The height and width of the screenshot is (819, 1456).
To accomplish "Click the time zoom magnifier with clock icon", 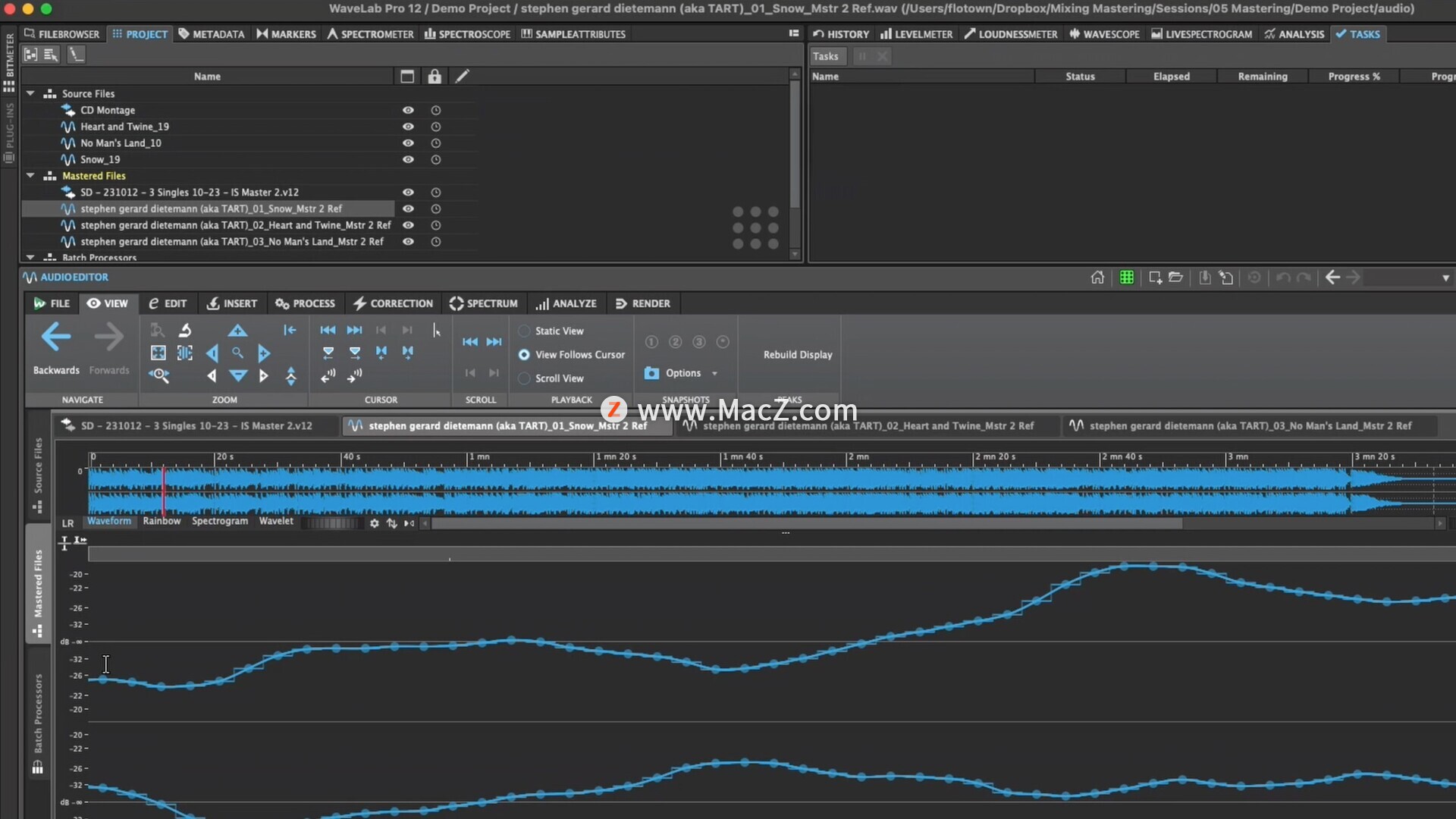I will point(159,375).
